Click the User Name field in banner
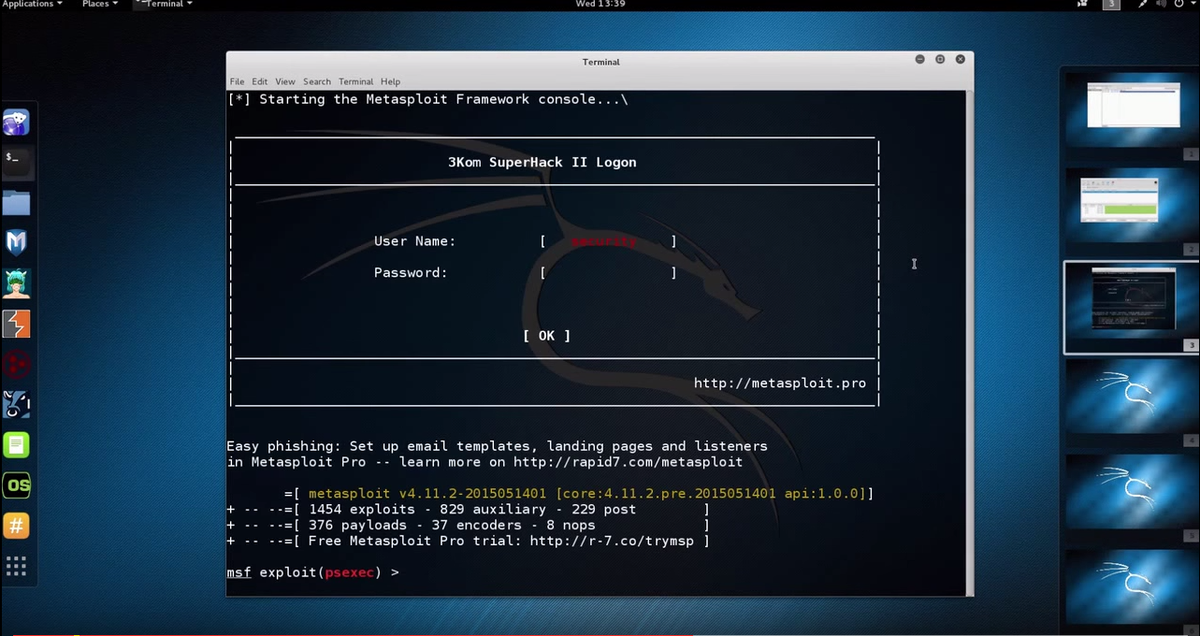1200x636 pixels. [608, 241]
